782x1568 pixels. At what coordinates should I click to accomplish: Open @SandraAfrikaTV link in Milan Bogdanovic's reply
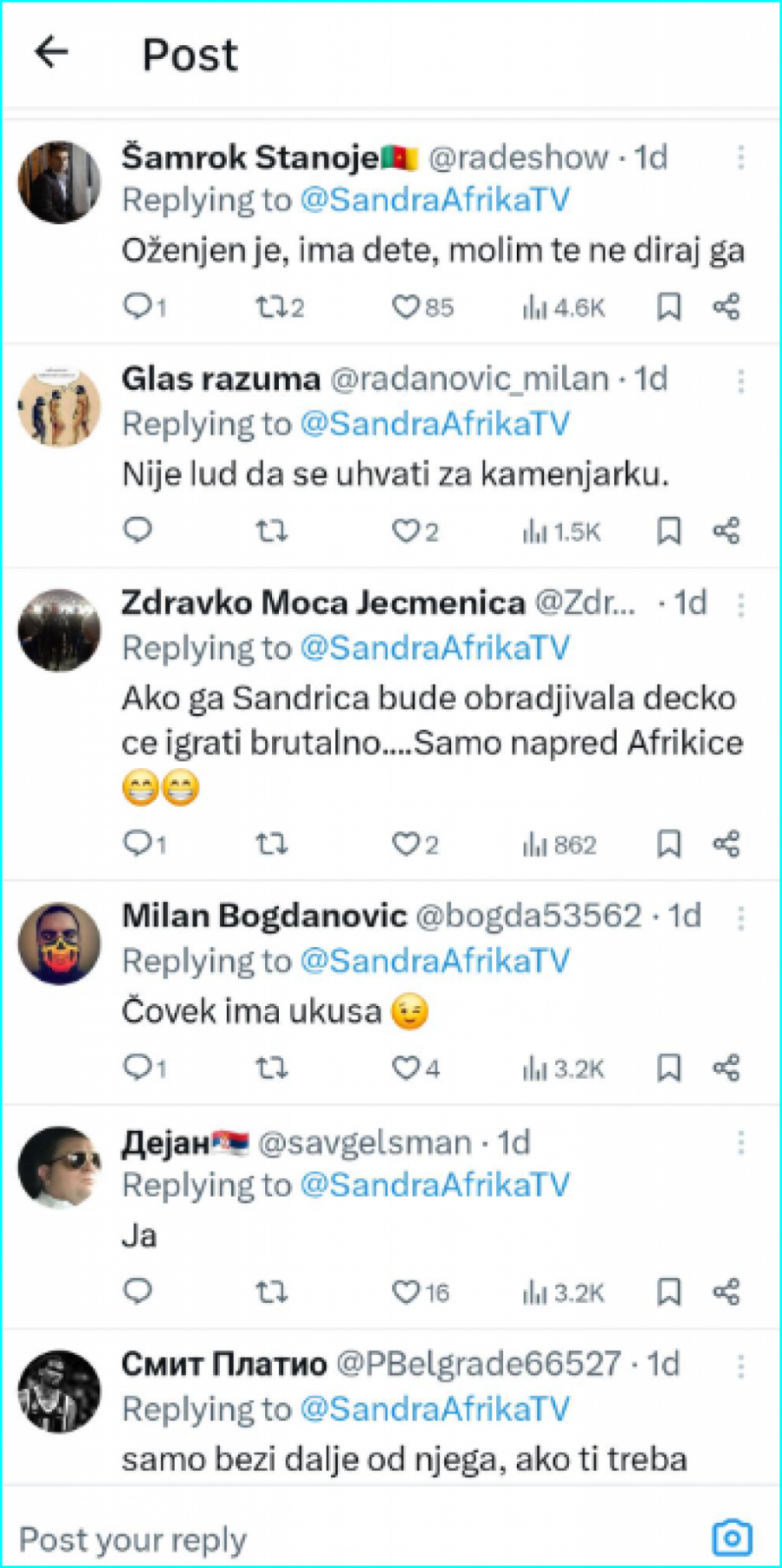434,962
